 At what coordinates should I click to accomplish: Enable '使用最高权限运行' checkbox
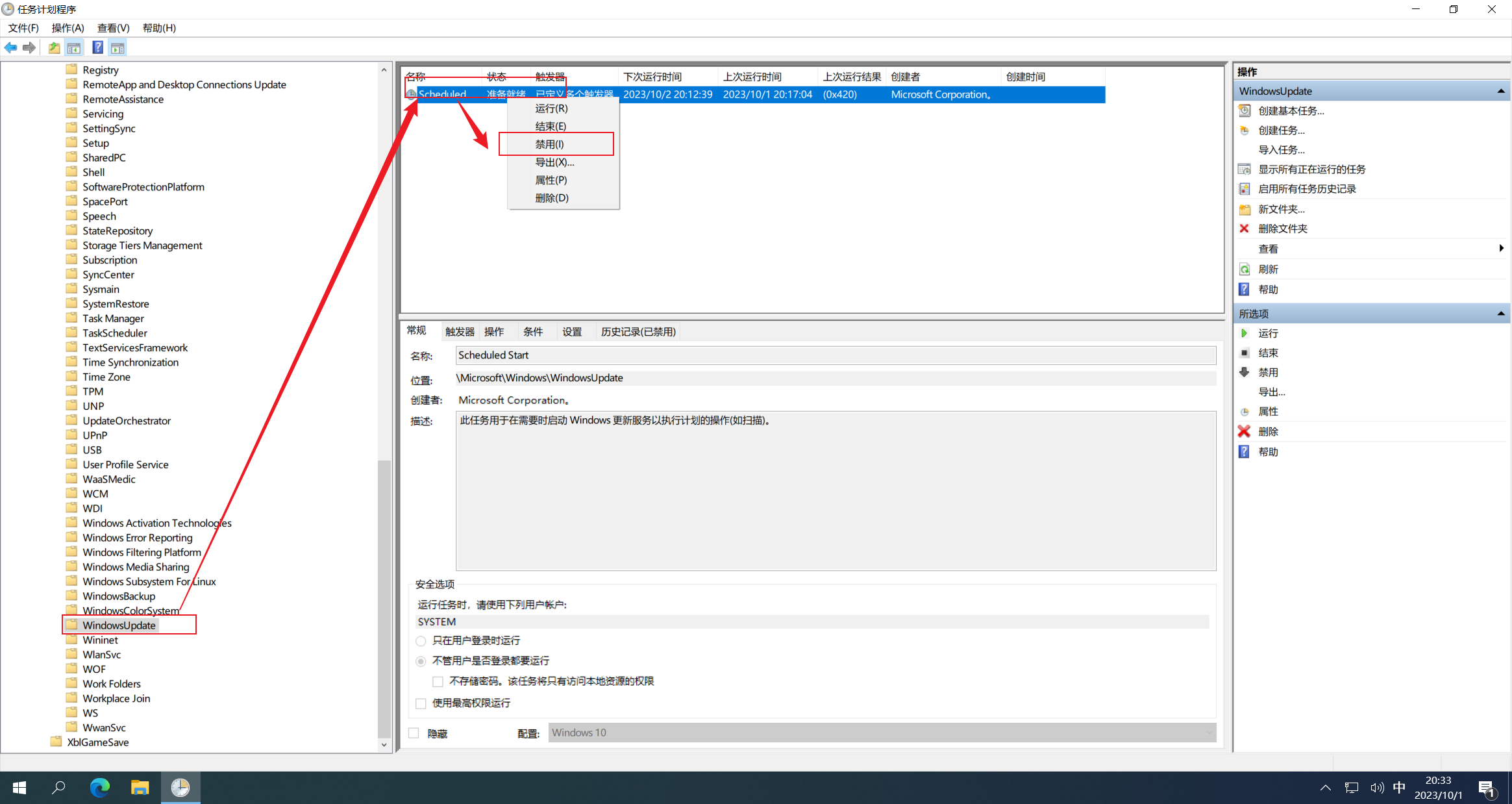(x=421, y=702)
